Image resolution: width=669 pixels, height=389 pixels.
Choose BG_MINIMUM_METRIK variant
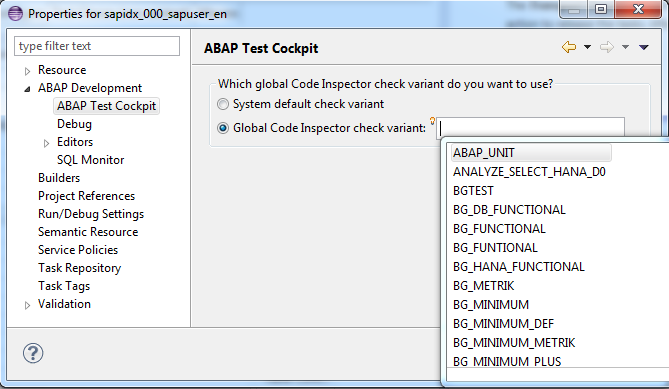(514, 343)
